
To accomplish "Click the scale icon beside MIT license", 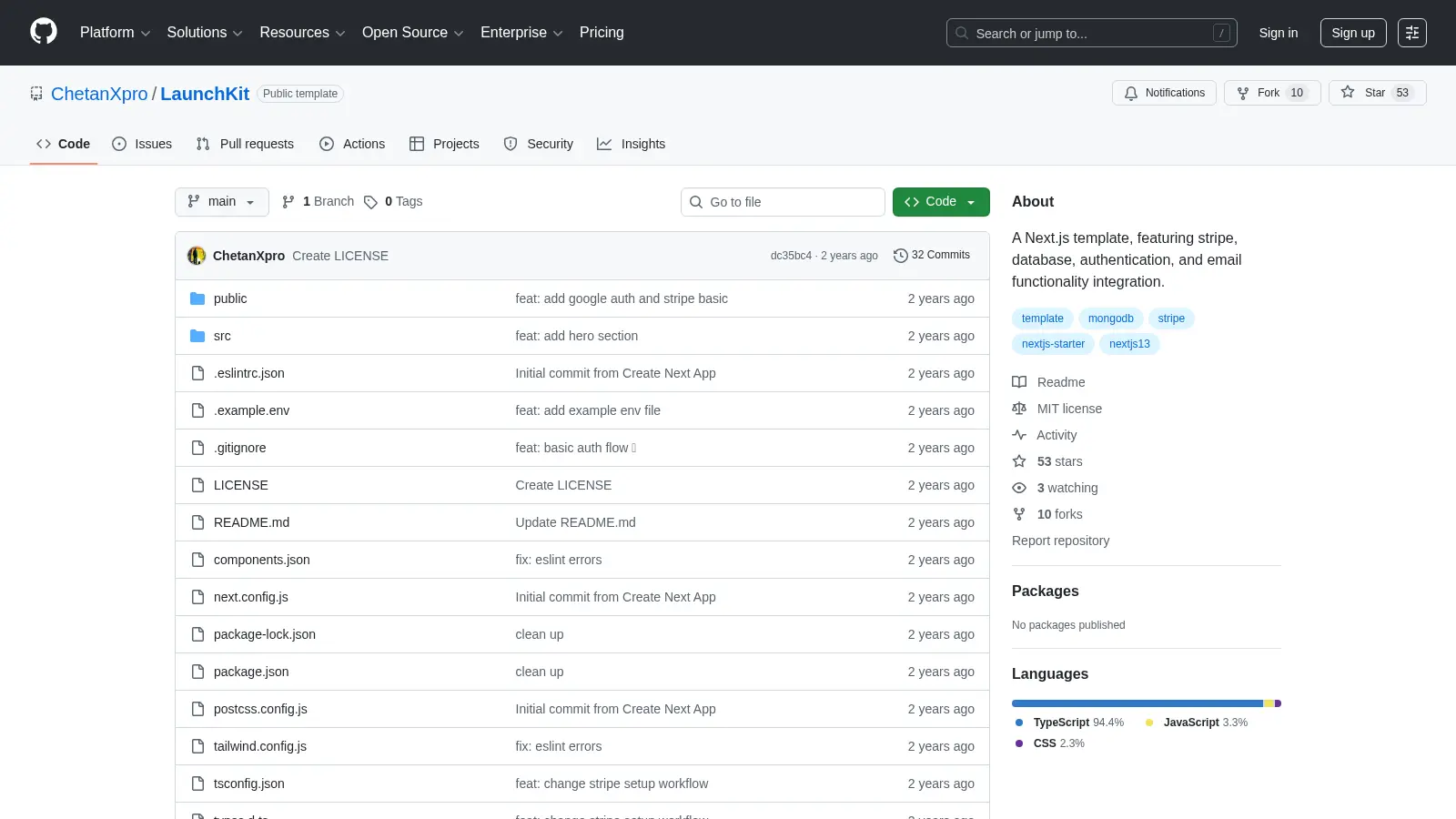I will coord(1019,409).
